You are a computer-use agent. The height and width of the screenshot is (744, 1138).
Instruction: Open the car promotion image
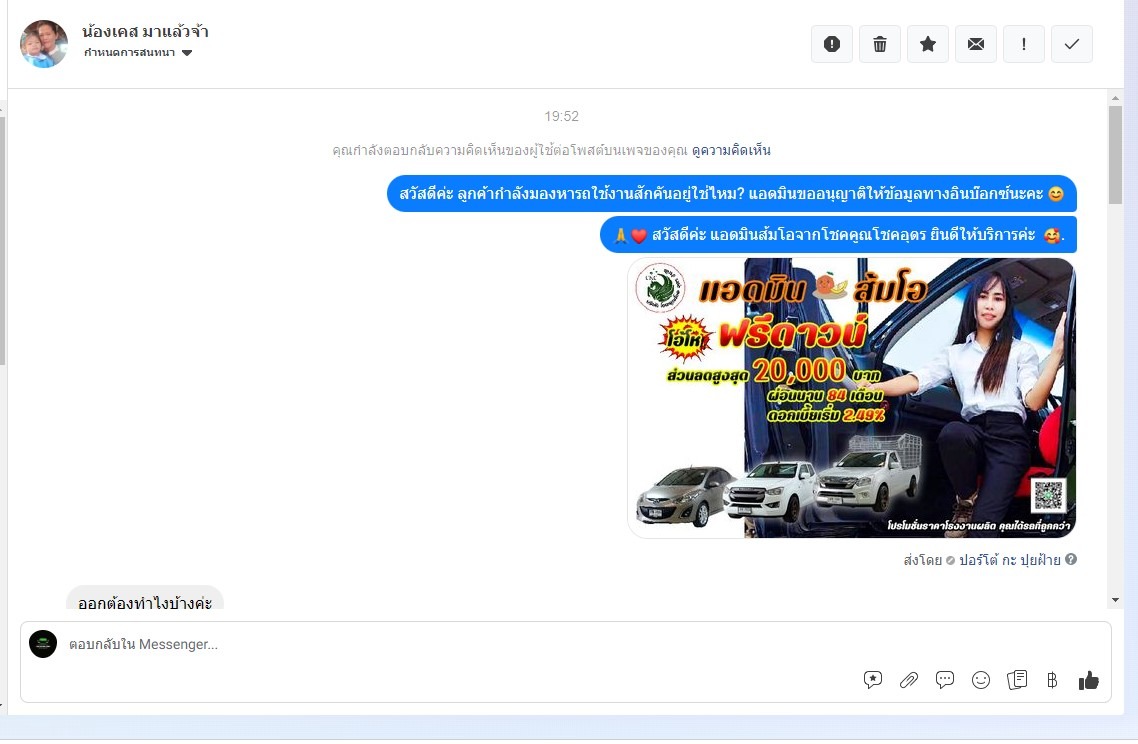pyautogui.click(x=851, y=398)
